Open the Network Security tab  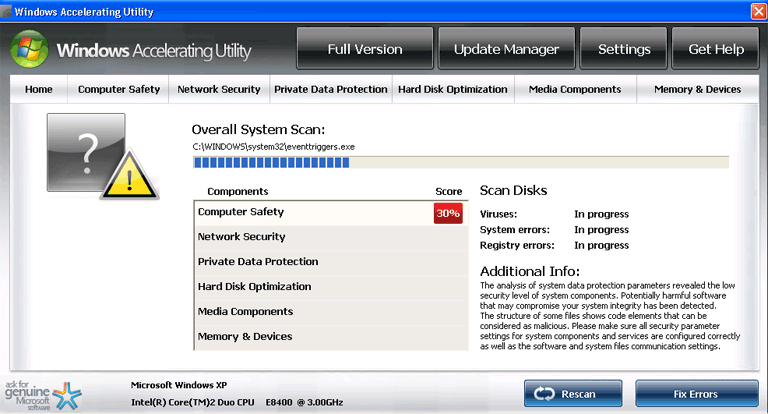point(219,89)
